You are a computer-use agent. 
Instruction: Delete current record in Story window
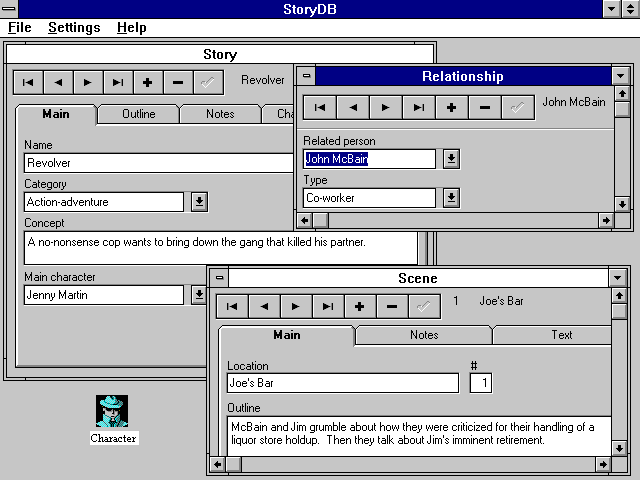pyautogui.click(x=178, y=82)
